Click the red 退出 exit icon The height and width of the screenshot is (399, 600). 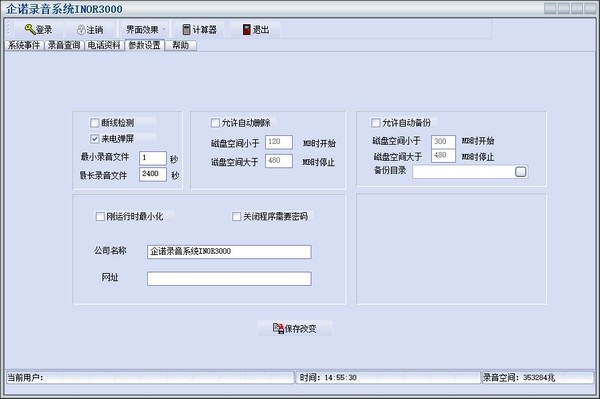pos(246,29)
